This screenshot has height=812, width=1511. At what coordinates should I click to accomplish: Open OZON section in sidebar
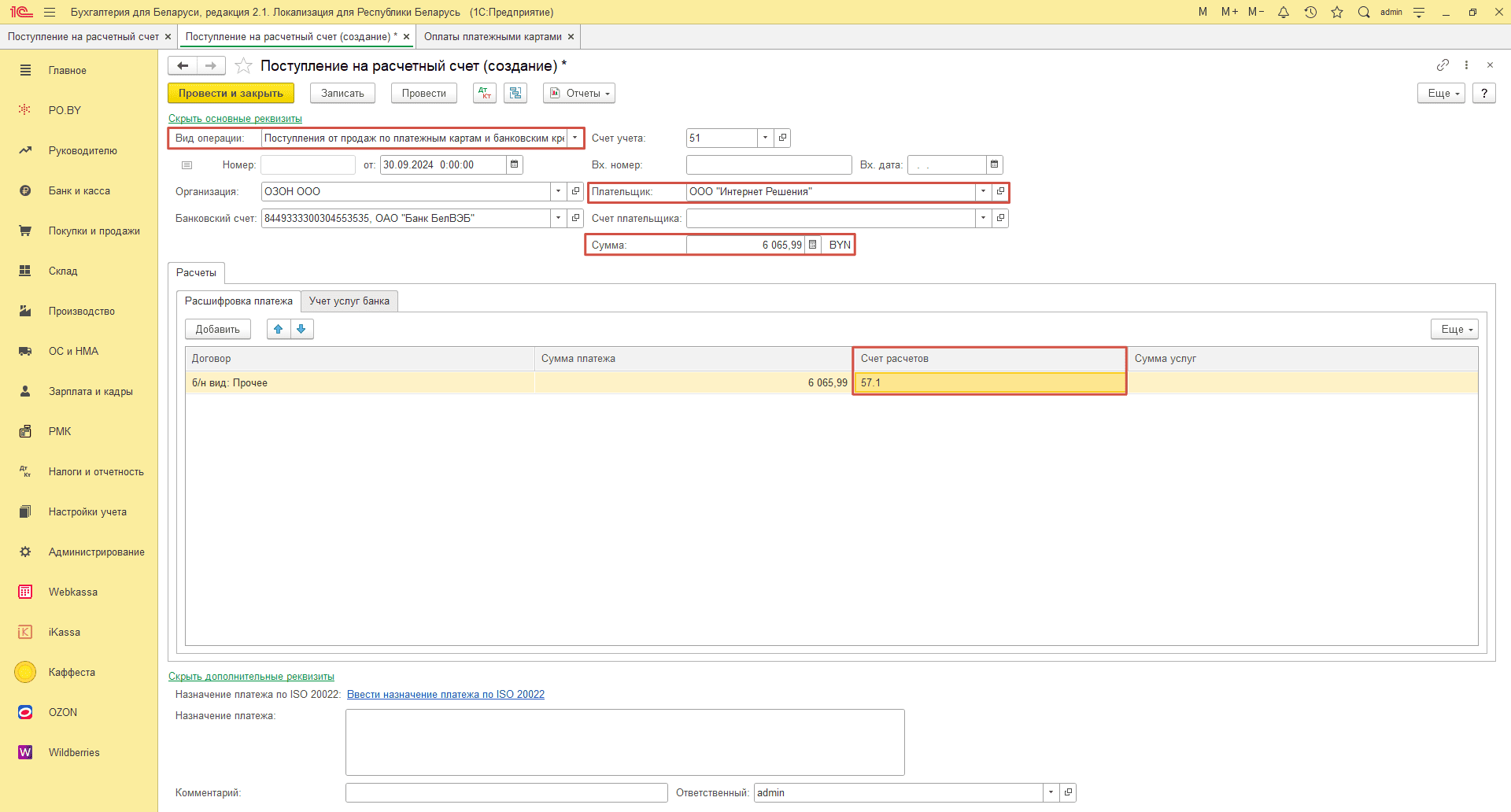pos(63,712)
